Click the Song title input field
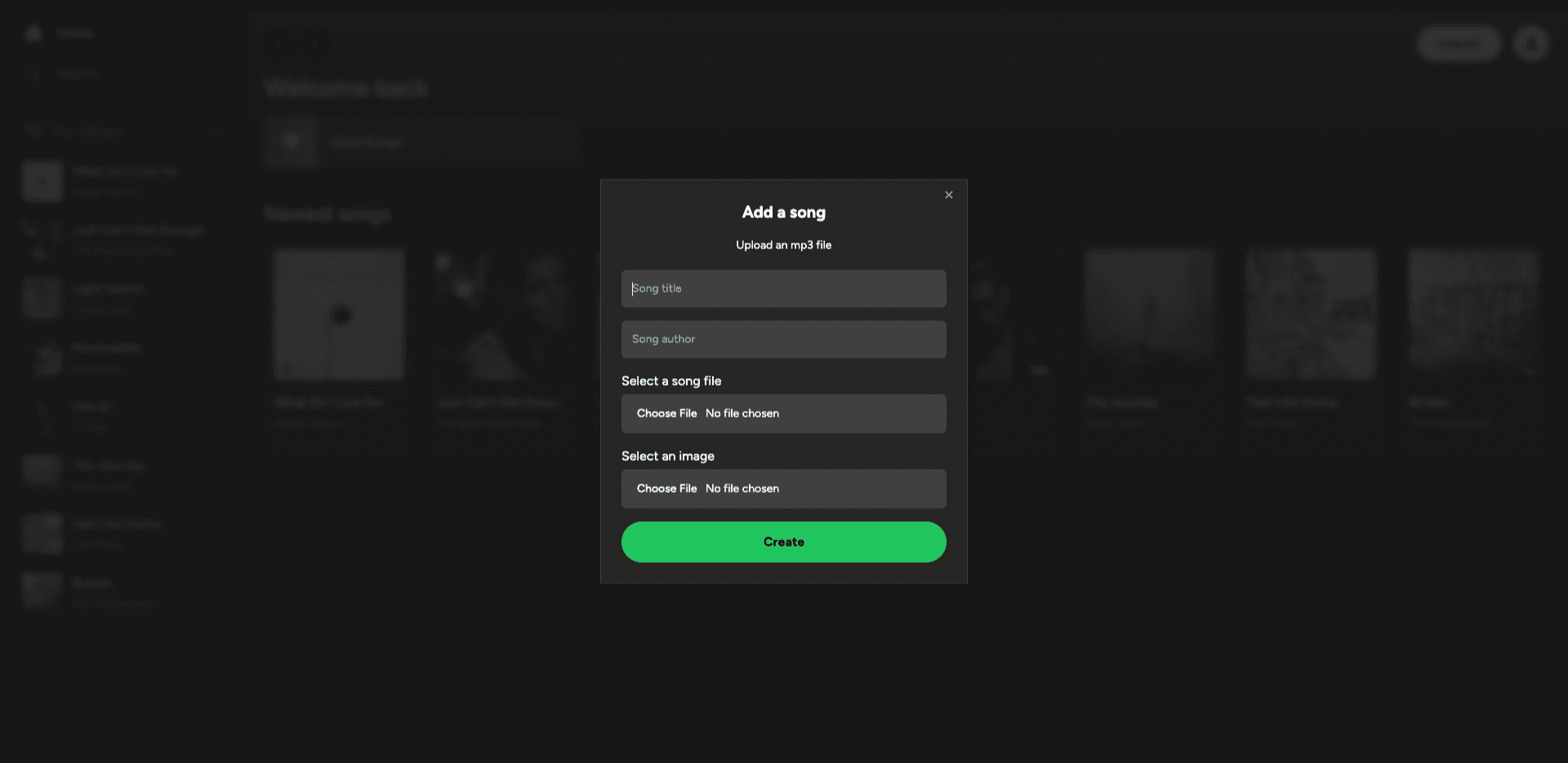This screenshot has height=763, width=1568. [783, 288]
